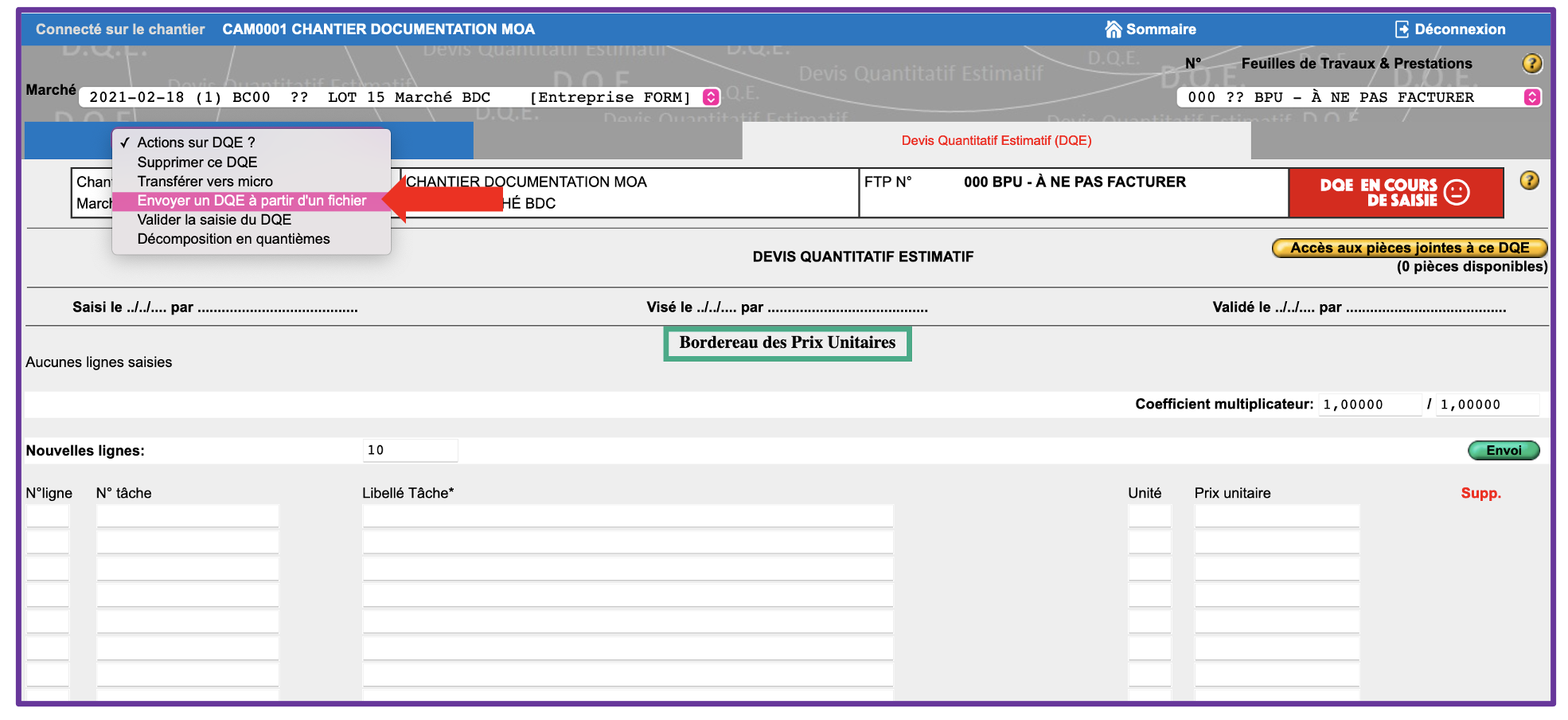
Task: Choose Supprimer ce DQE from the menu
Action: [x=197, y=162]
